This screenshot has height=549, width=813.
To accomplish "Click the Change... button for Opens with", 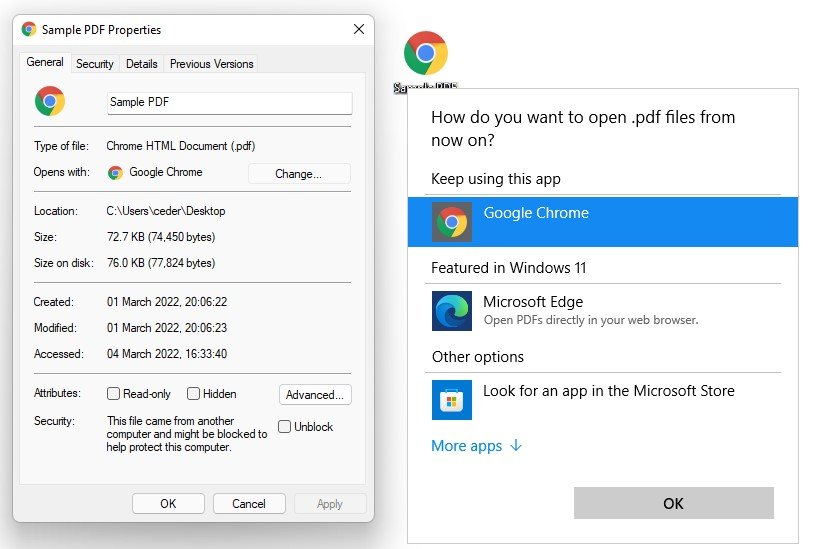I will [x=299, y=174].
